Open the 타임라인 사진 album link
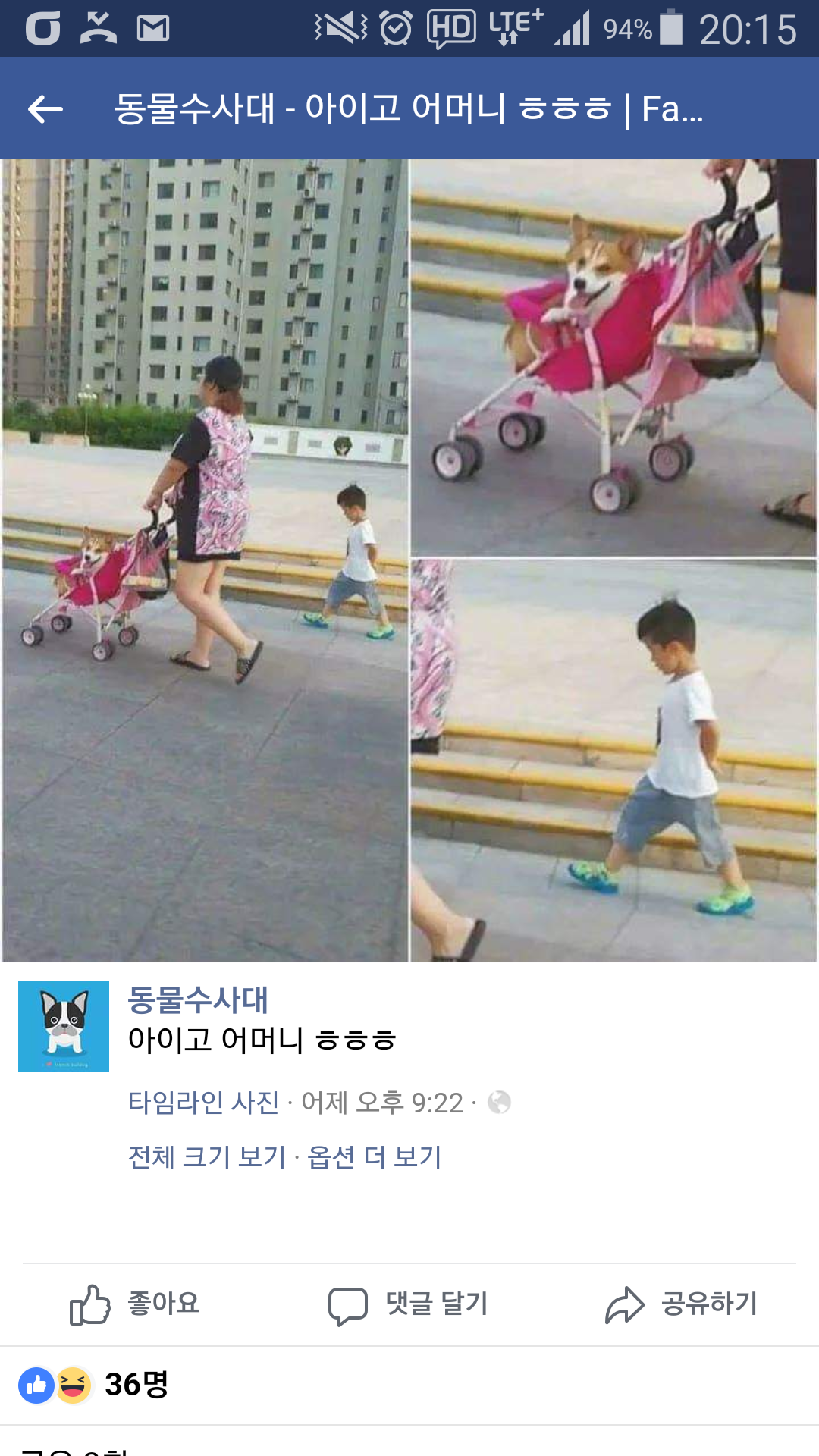 click(203, 1102)
